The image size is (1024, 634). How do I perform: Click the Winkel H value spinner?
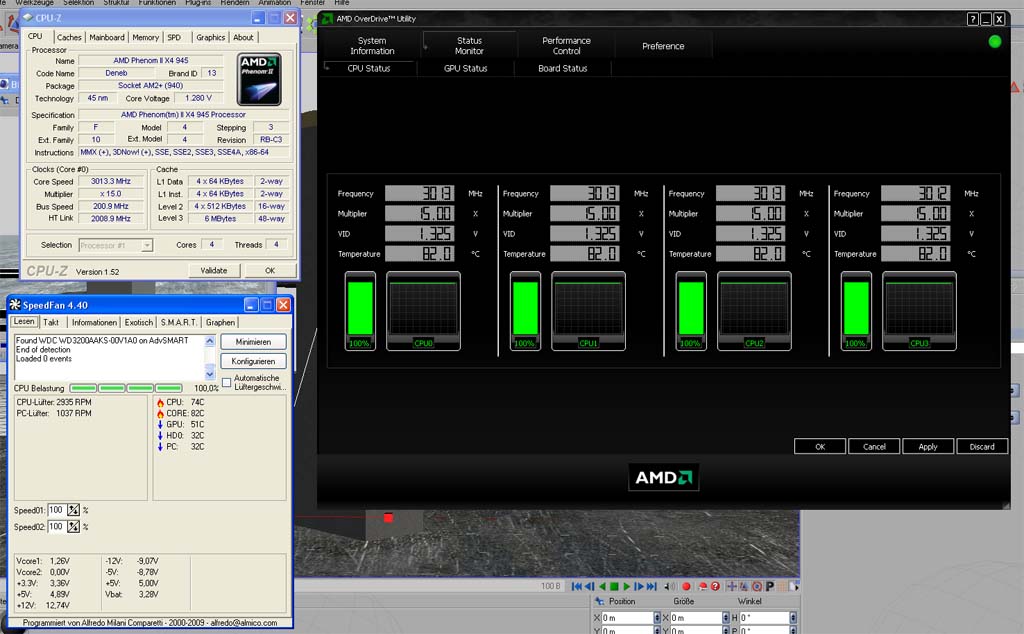tap(793, 618)
